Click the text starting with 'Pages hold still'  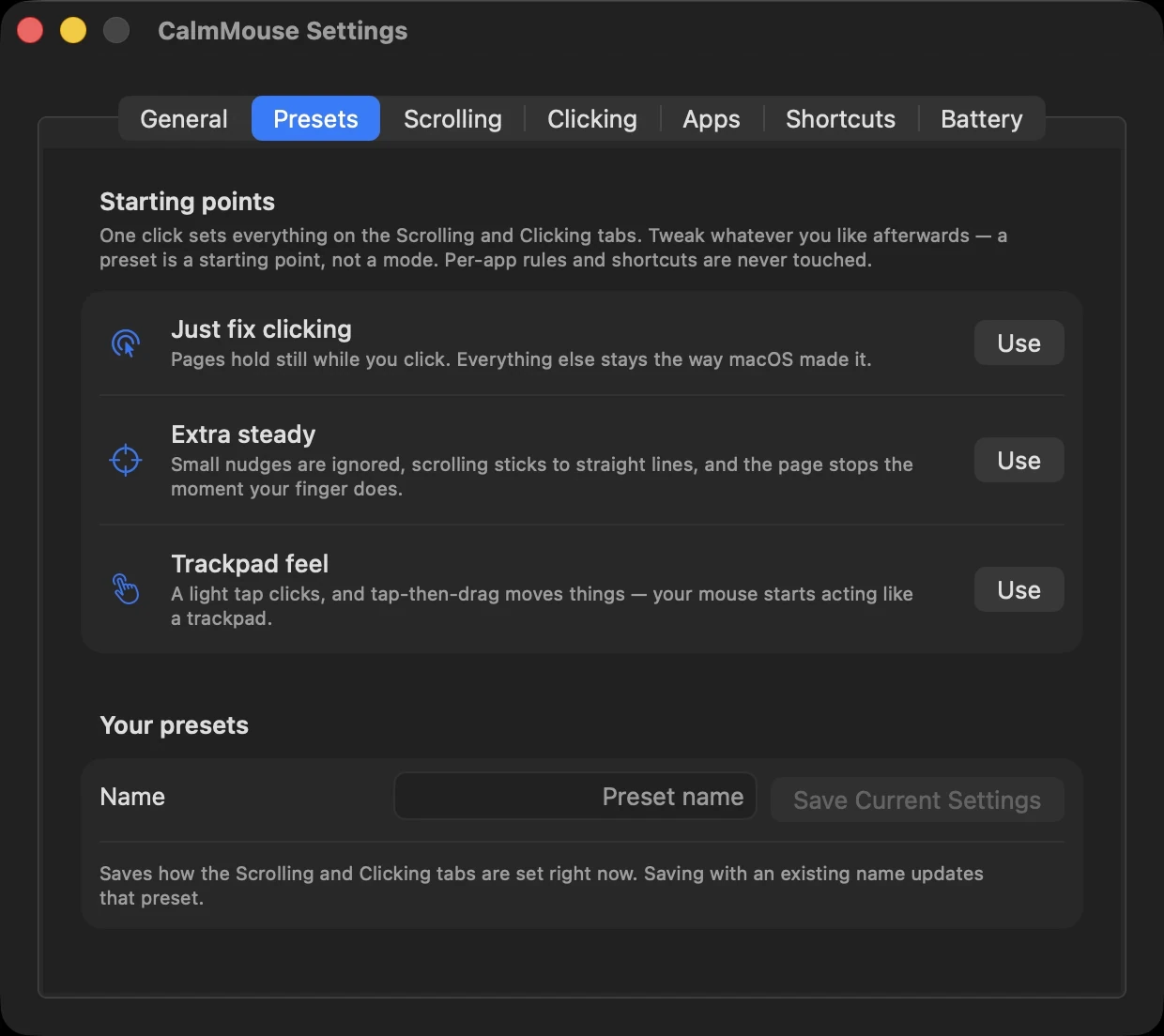[x=521, y=359]
